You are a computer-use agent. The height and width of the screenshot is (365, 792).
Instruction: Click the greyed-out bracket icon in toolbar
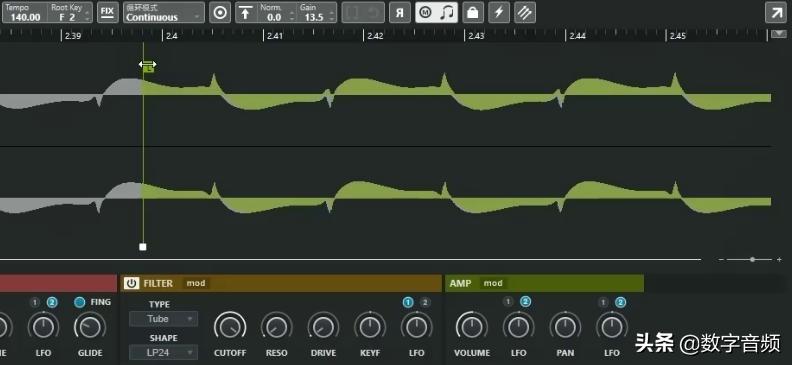353,13
